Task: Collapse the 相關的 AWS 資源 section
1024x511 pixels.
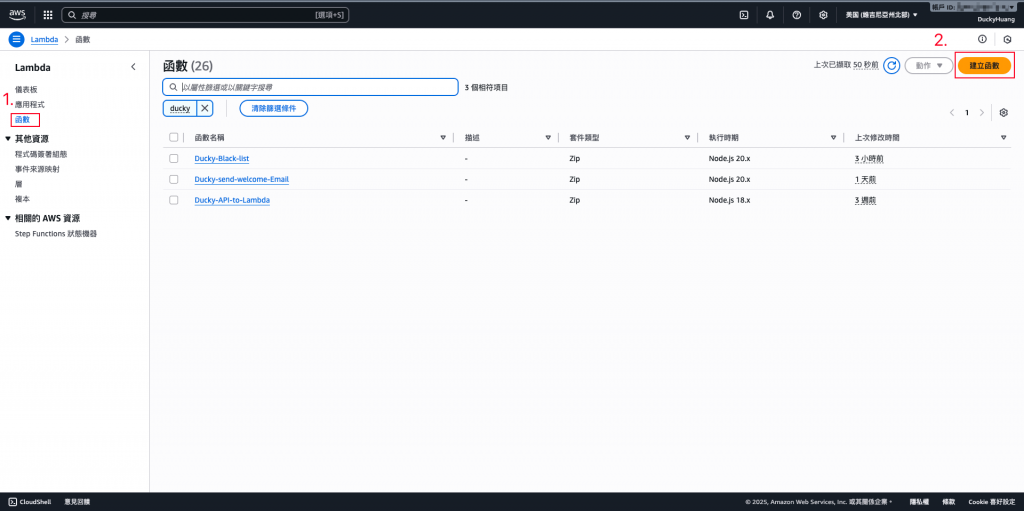Action: (x=8, y=218)
